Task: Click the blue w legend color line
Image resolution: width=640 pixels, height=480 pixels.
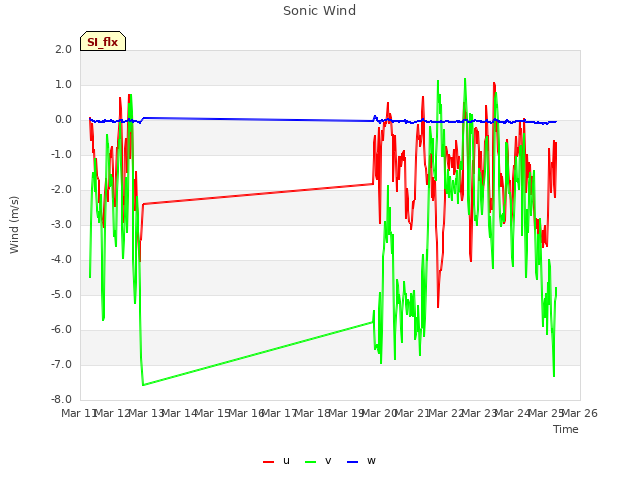Action: click(x=352, y=462)
